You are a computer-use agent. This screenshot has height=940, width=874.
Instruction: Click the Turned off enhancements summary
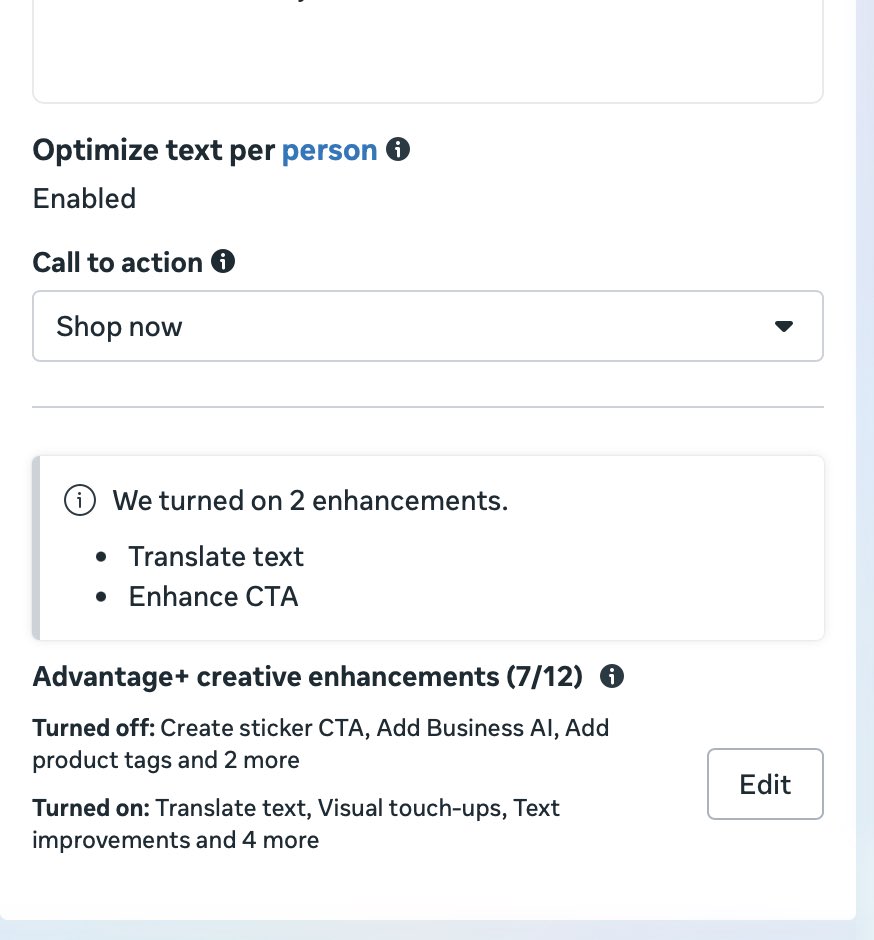coord(321,744)
